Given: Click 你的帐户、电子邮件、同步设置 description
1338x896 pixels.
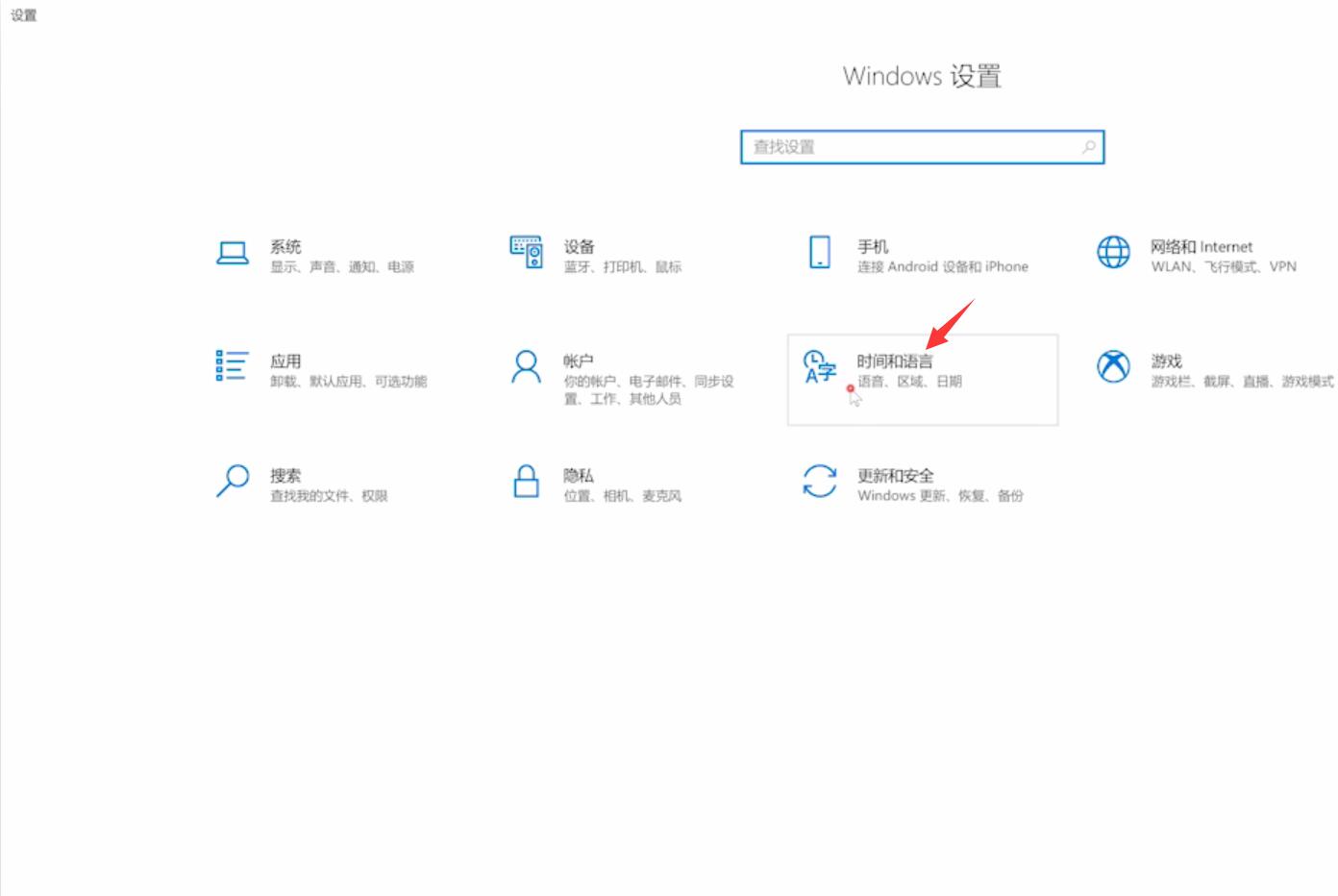Looking at the screenshot, I should click(x=649, y=389).
